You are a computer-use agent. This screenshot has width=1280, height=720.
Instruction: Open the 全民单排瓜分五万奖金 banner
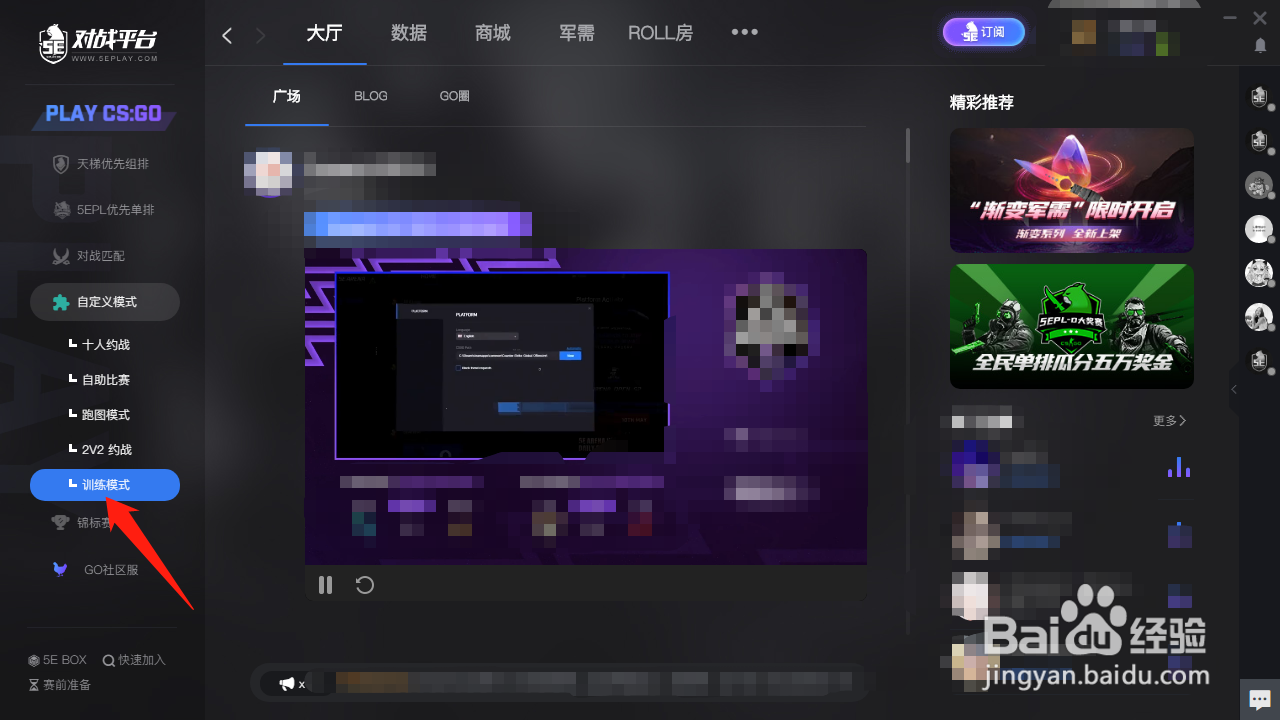pos(1072,326)
